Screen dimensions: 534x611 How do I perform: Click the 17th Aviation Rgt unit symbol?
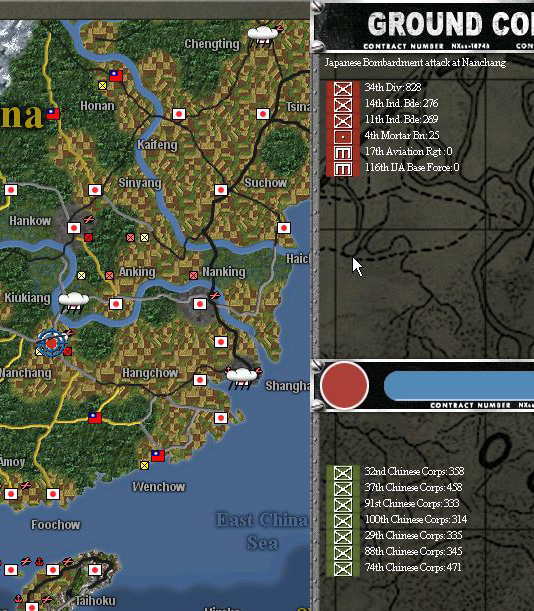click(x=343, y=153)
